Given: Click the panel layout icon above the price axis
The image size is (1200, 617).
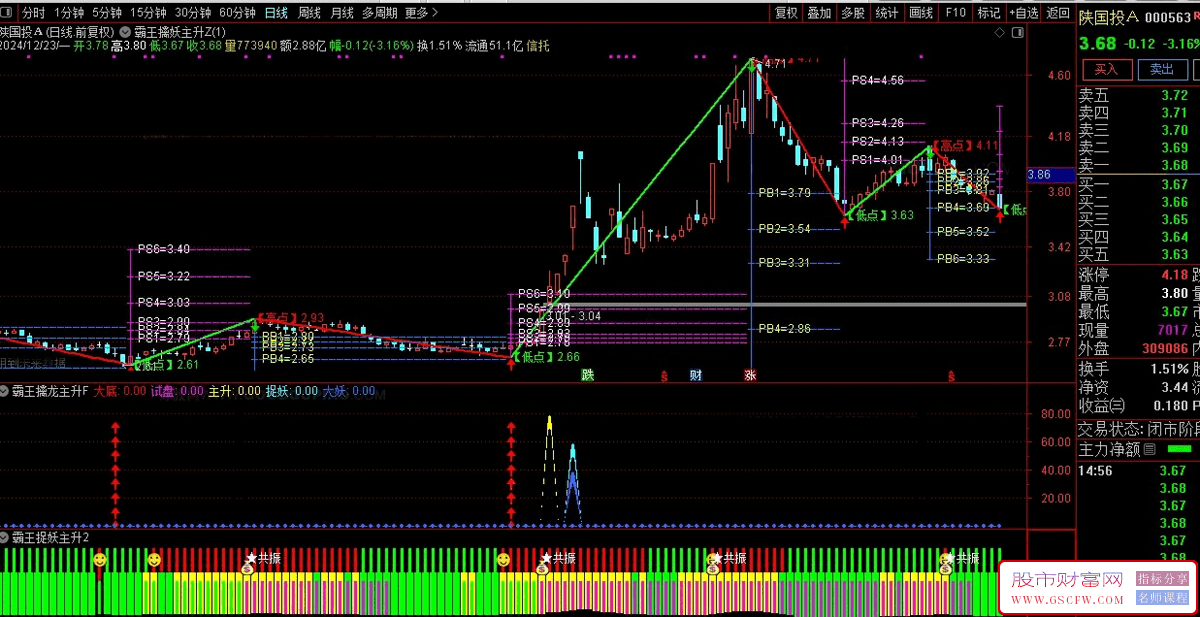Looking at the screenshot, I should coord(1019,32).
